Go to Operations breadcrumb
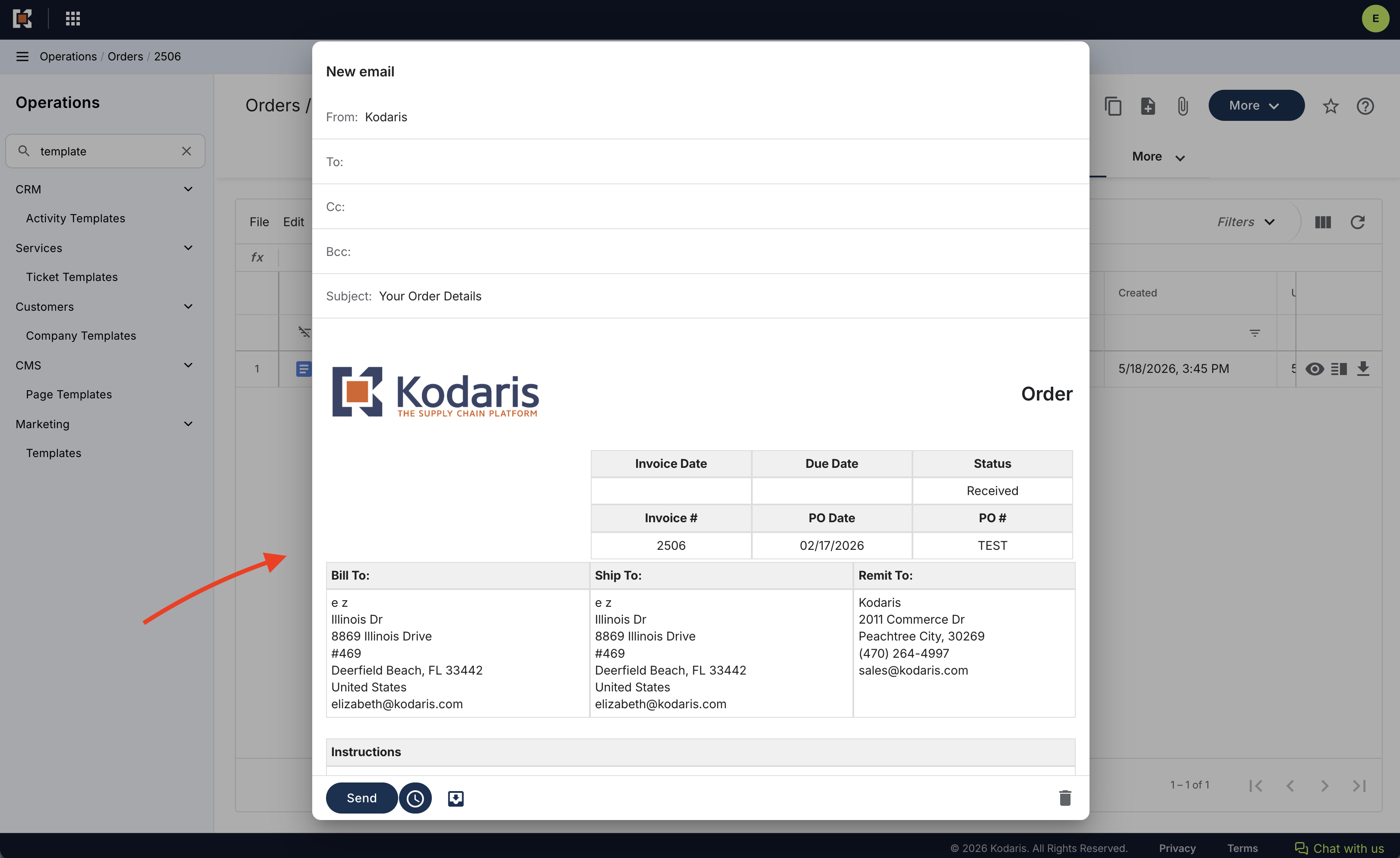 68,56
